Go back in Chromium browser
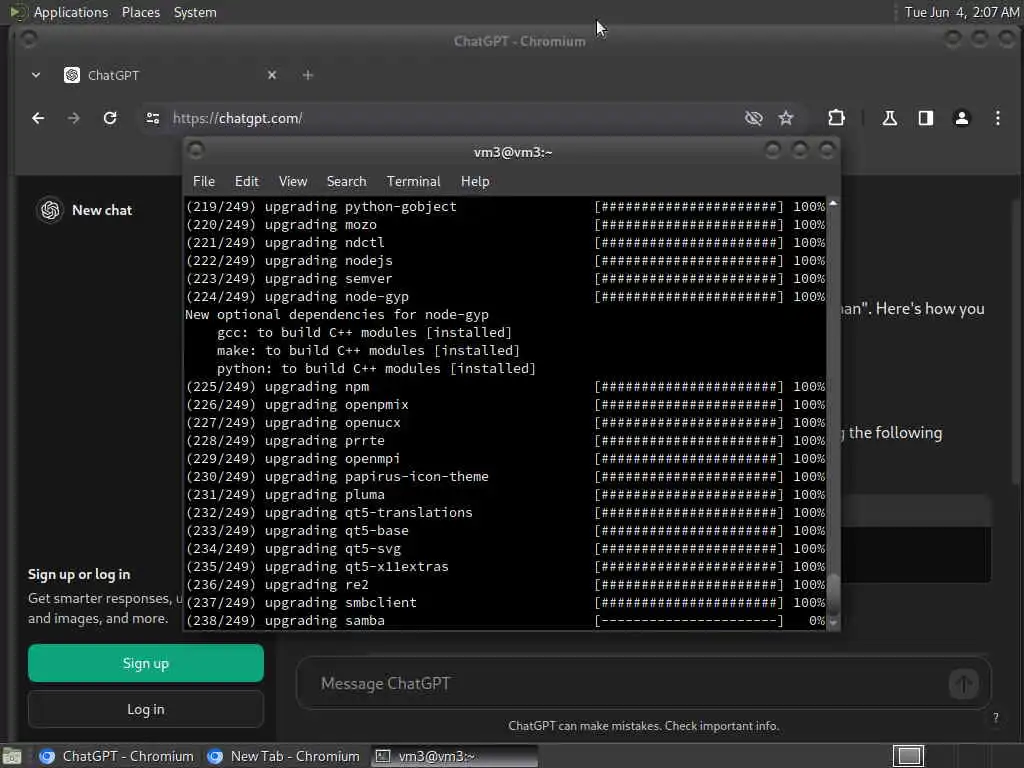Viewport: 1024px width, 768px height. 39,118
